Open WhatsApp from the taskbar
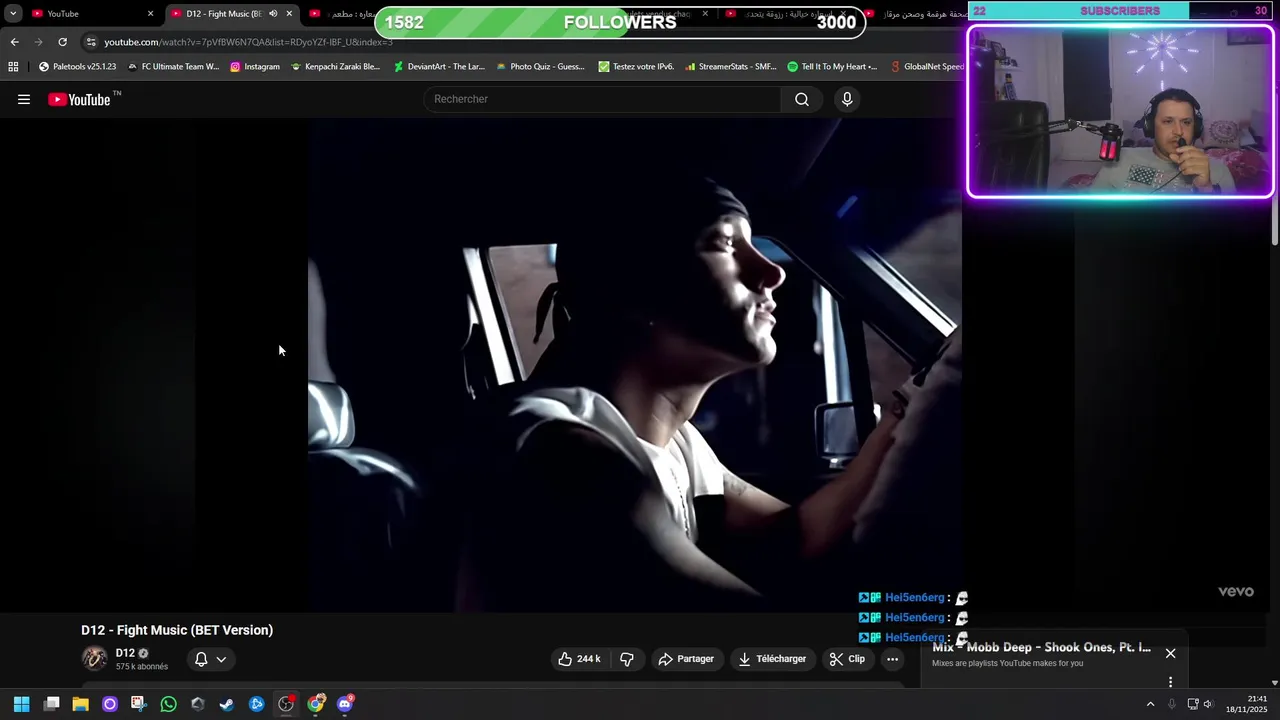1280x720 pixels. coord(168,704)
